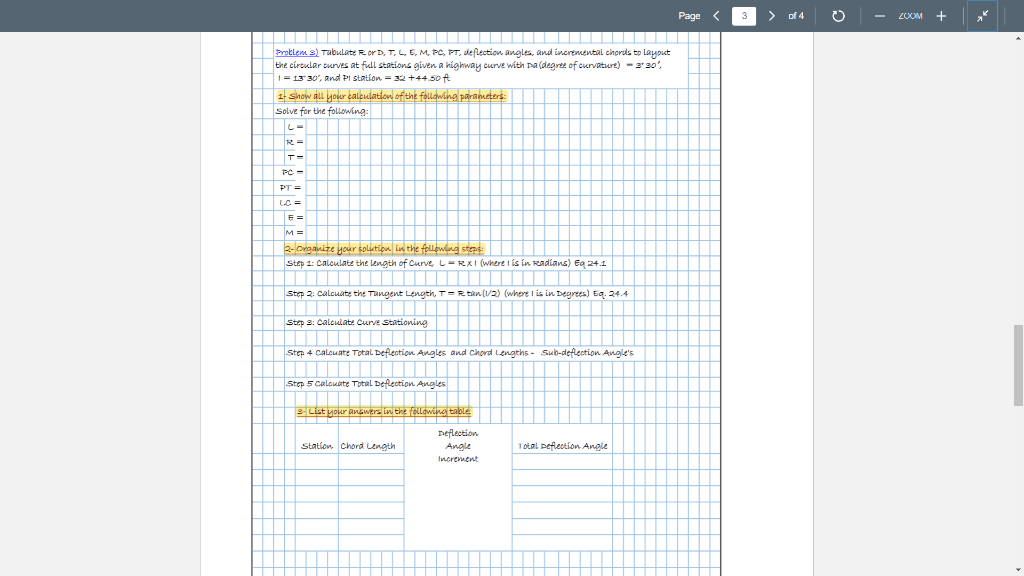Exit full screen view
The width and height of the screenshot is (1024, 576).
(982, 16)
